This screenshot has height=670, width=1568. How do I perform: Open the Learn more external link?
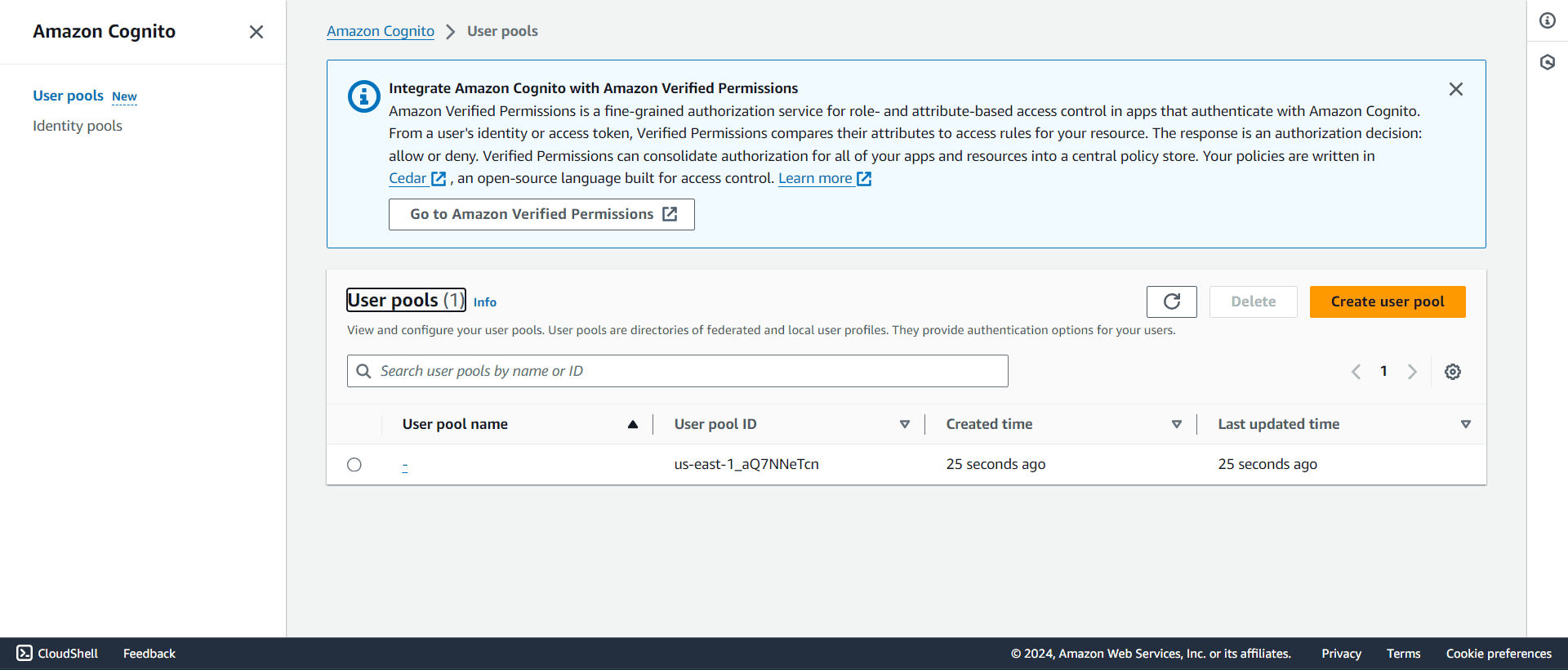(825, 178)
